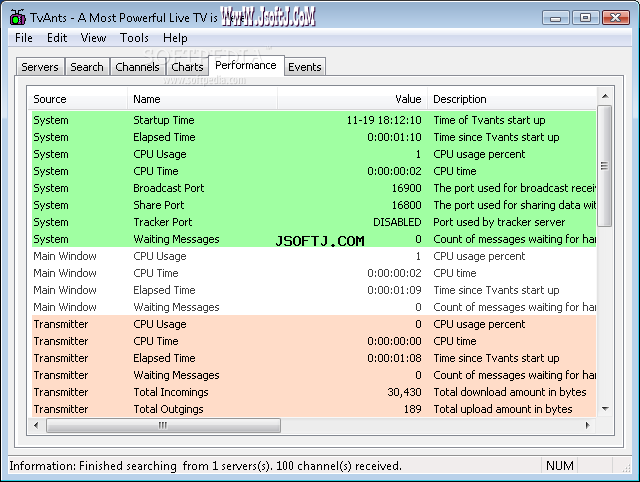Click description 'Total download amount in bytes'

coord(510,392)
